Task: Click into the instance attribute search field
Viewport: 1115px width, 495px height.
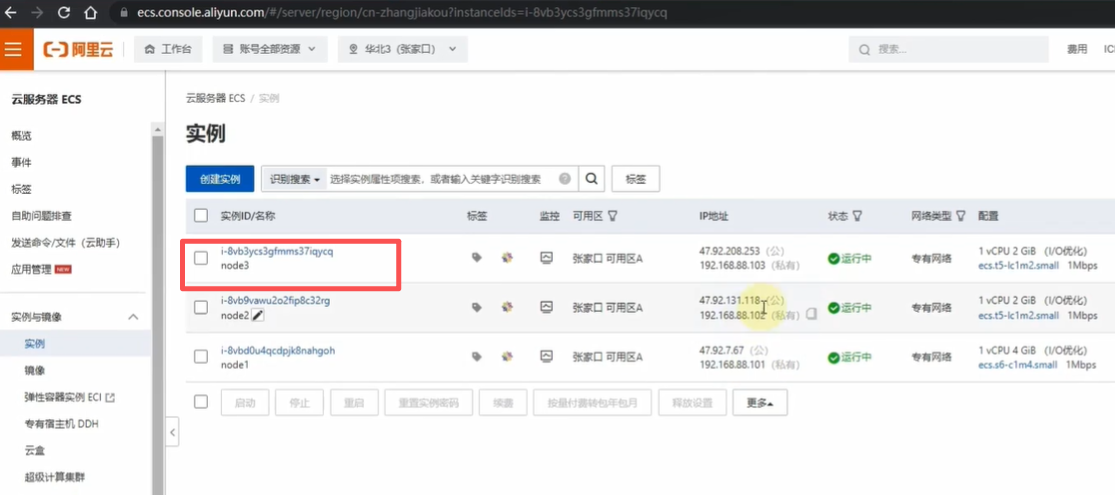Action: click(x=441, y=179)
